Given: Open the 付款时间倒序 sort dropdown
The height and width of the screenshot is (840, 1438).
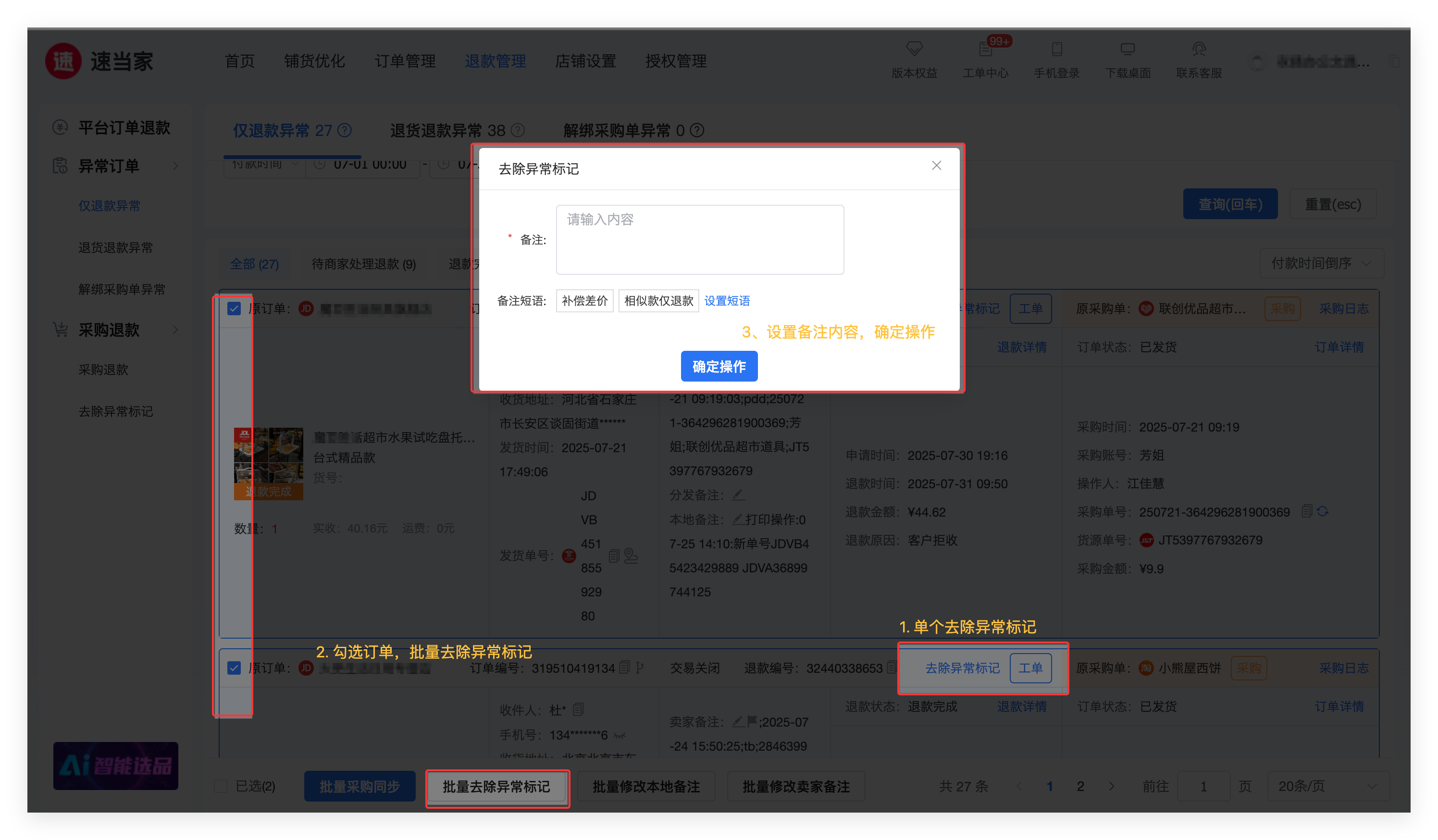Looking at the screenshot, I should (1321, 263).
